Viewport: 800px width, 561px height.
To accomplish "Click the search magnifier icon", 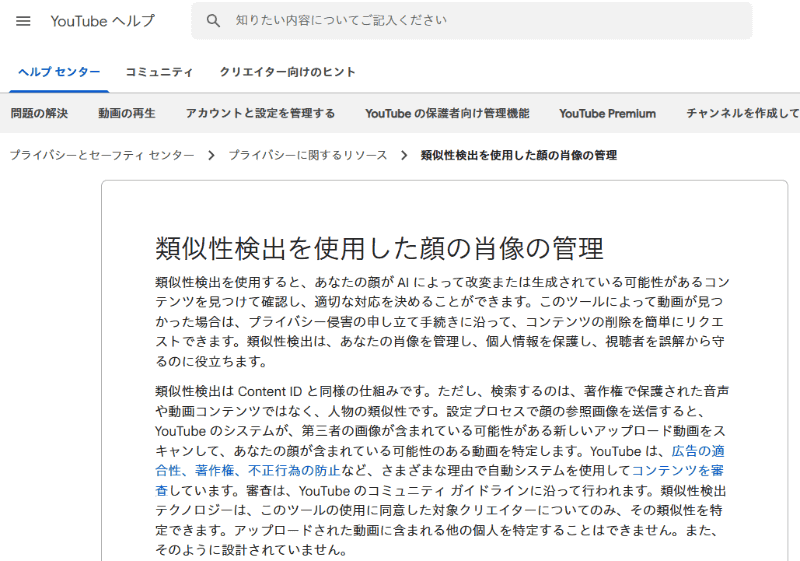I will pyautogui.click(x=213, y=20).
